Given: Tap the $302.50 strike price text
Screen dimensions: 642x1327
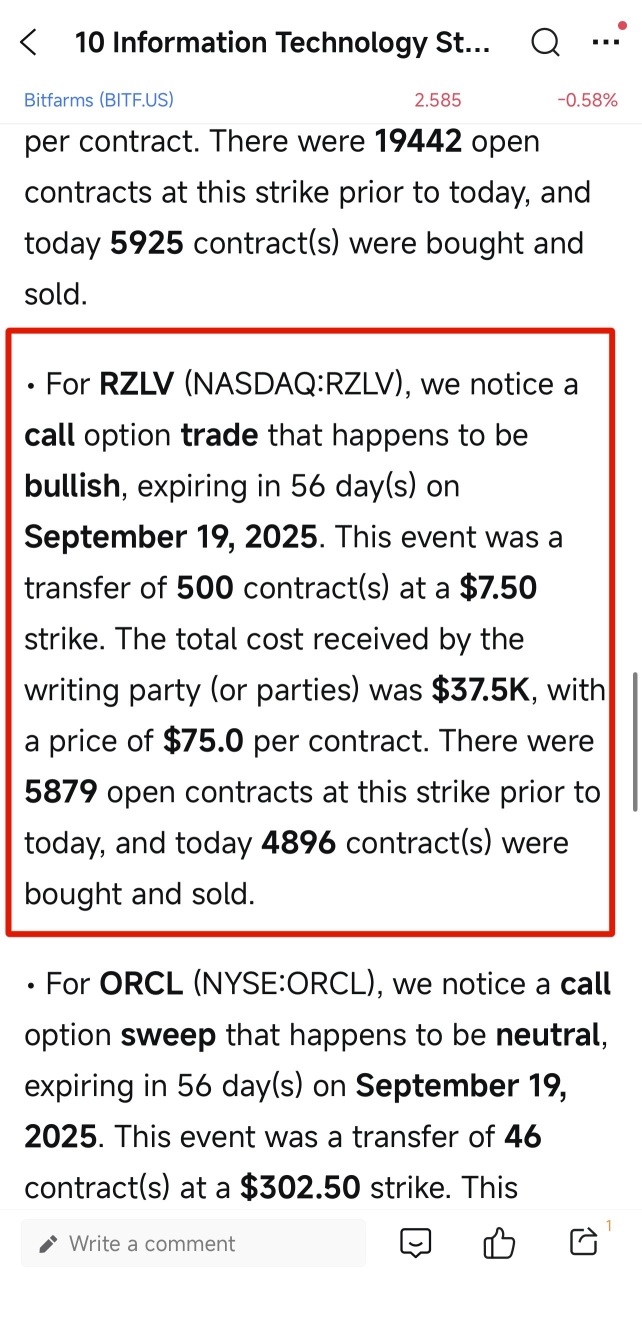Looking at the screenshot, I should tap(300, 1187).
